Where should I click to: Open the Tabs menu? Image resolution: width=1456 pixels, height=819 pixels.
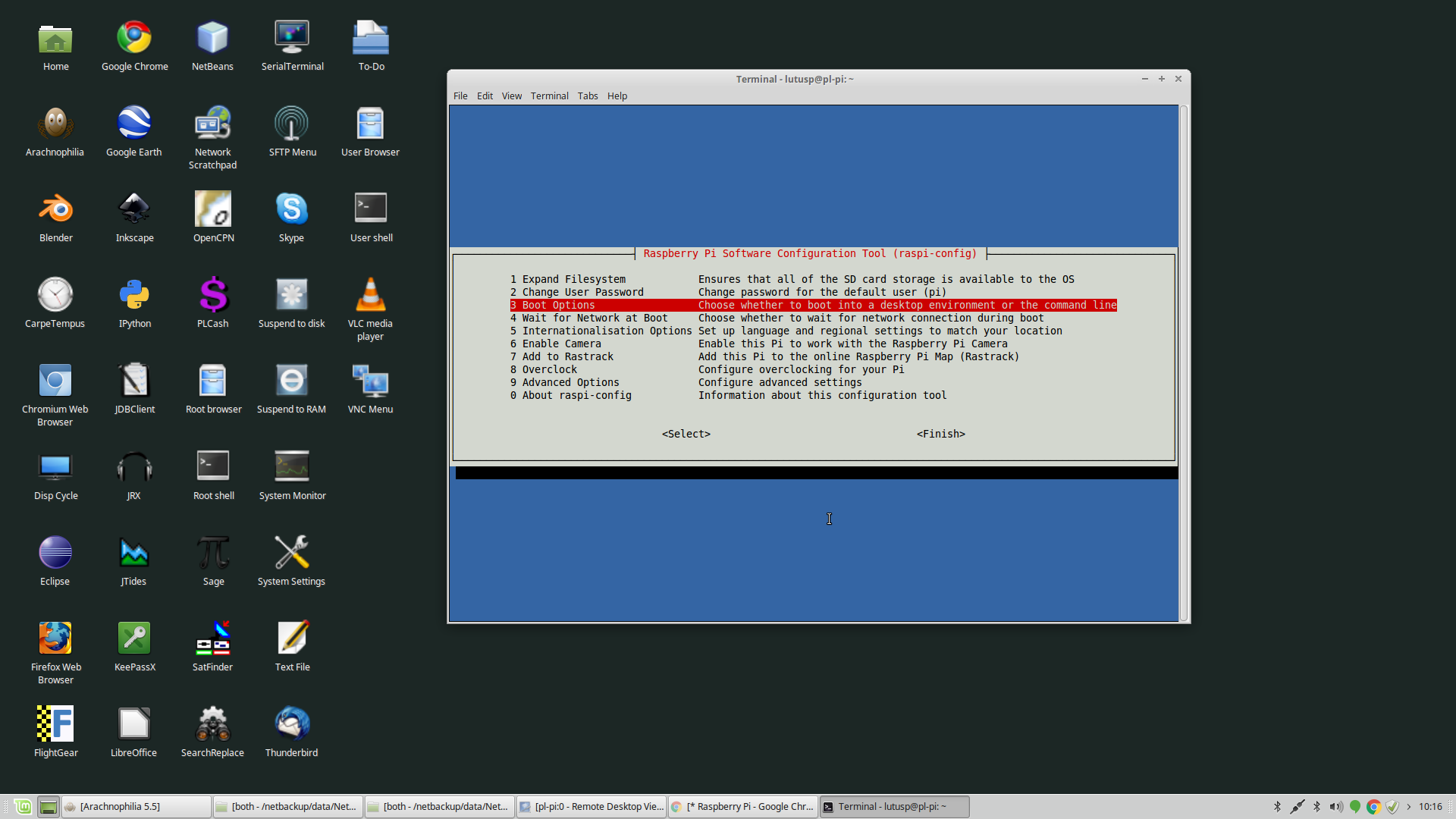[587, 96]
